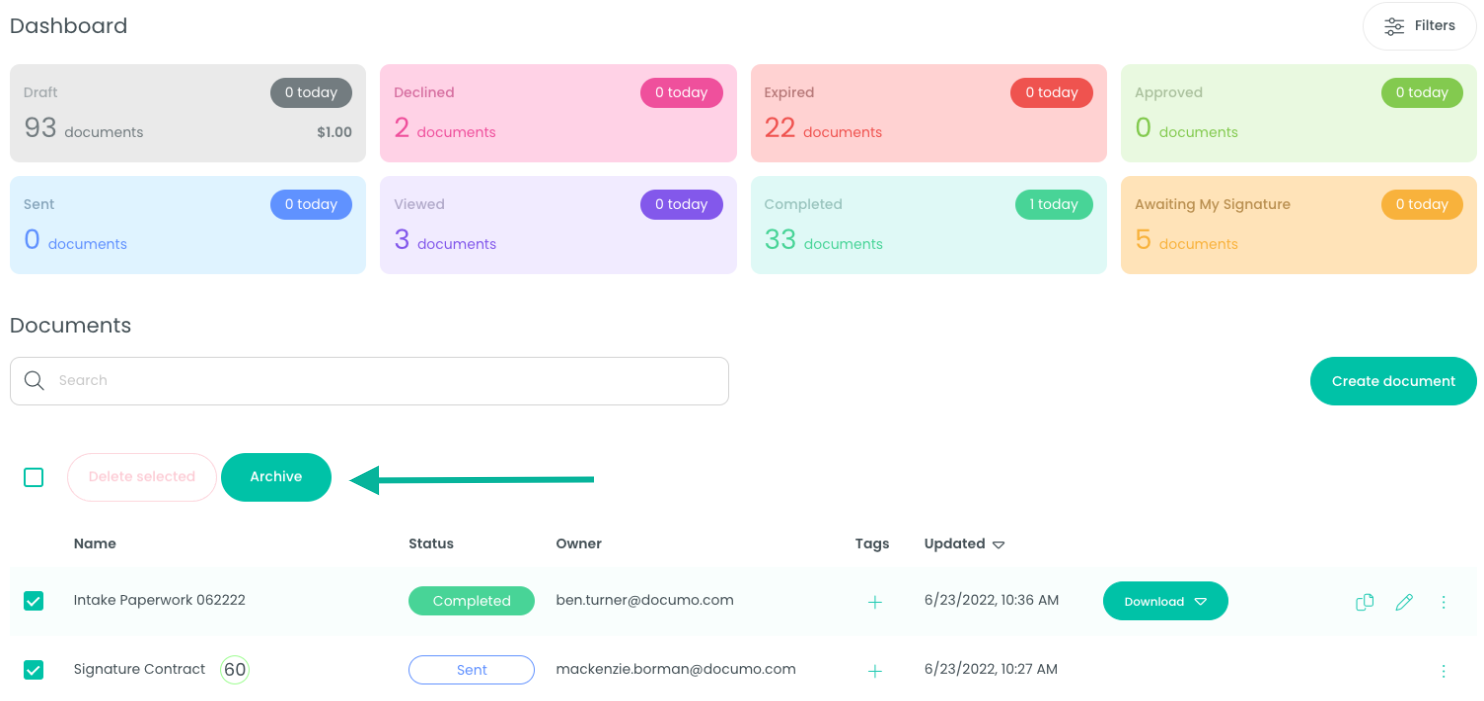Select the duplicate document icon for Intake Paperwork
The height and width of the screenshot is (701, 1484).
pyautogui.click(x=1364, y=601)
